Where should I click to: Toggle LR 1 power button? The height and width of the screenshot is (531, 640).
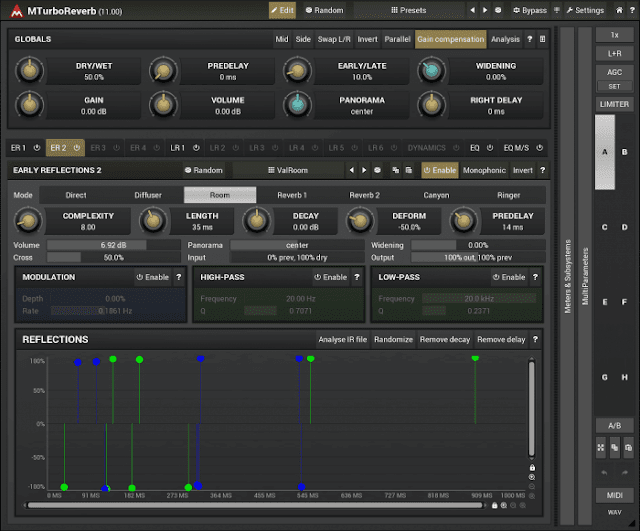[196, 148]
